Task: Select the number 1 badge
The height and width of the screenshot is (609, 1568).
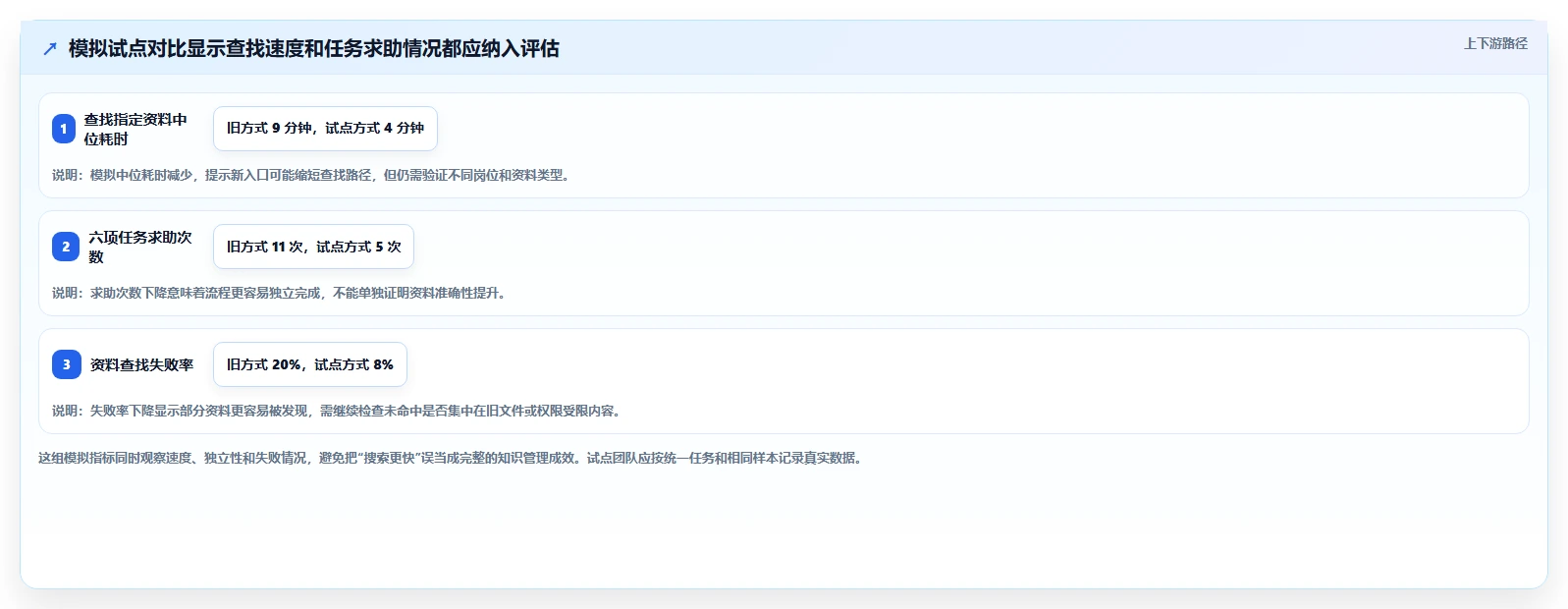Action: [64, 129]
